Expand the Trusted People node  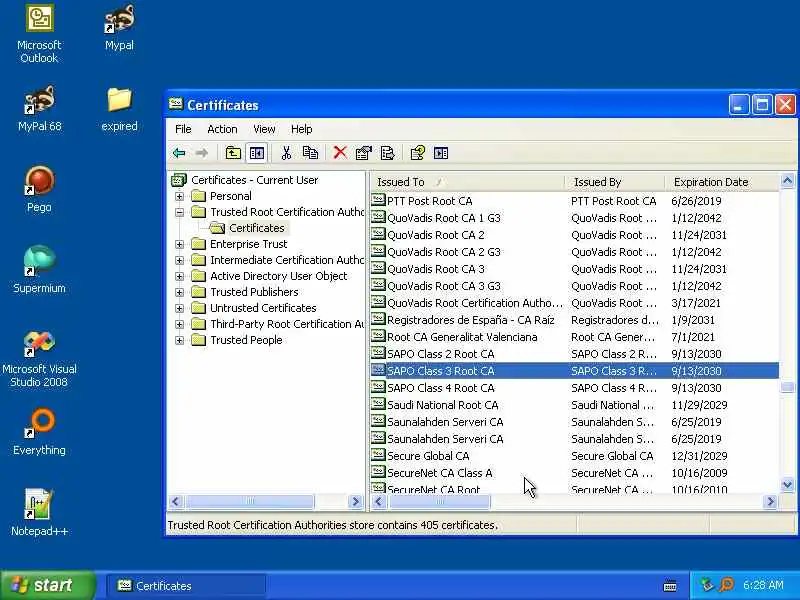[180, 340]
